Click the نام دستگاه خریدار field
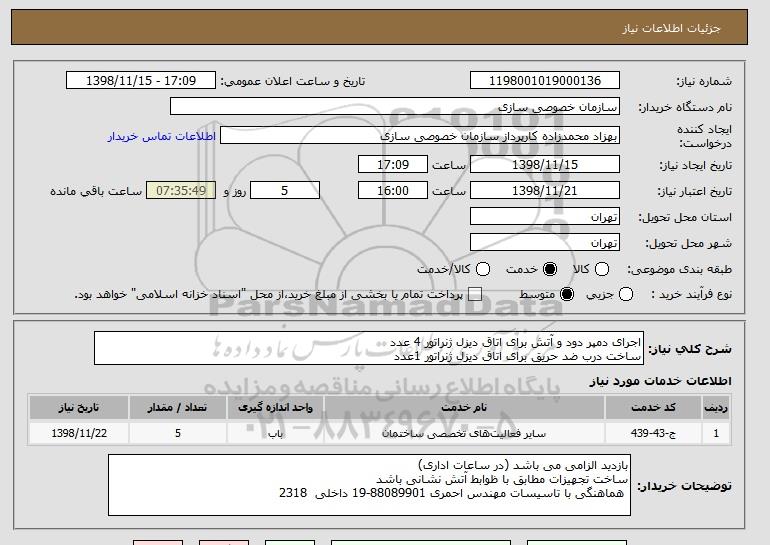Image resolution: width=770 pixels, height=545 pixels. (395, 107)
